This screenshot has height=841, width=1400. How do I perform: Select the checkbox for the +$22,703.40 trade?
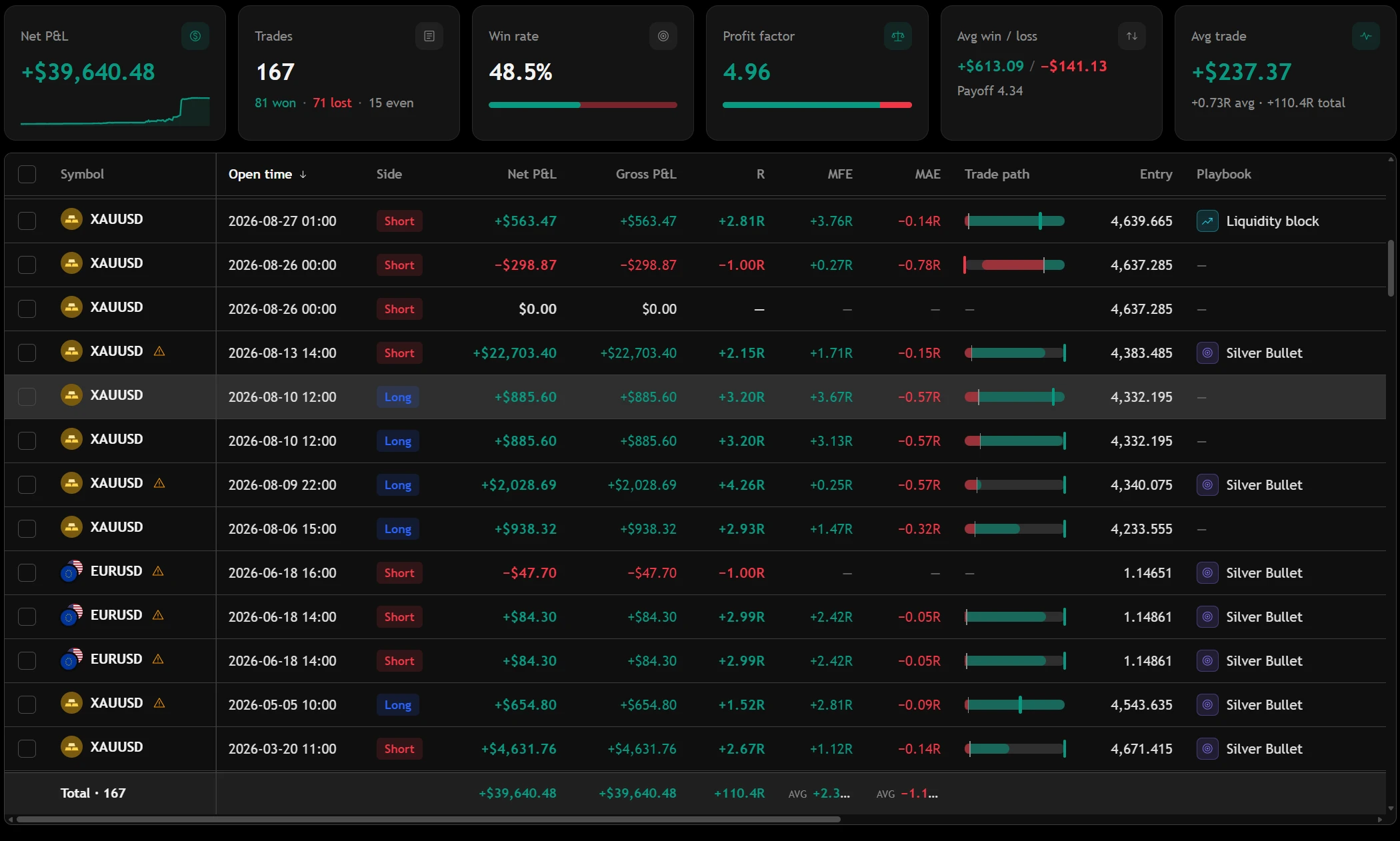(27, 353)
